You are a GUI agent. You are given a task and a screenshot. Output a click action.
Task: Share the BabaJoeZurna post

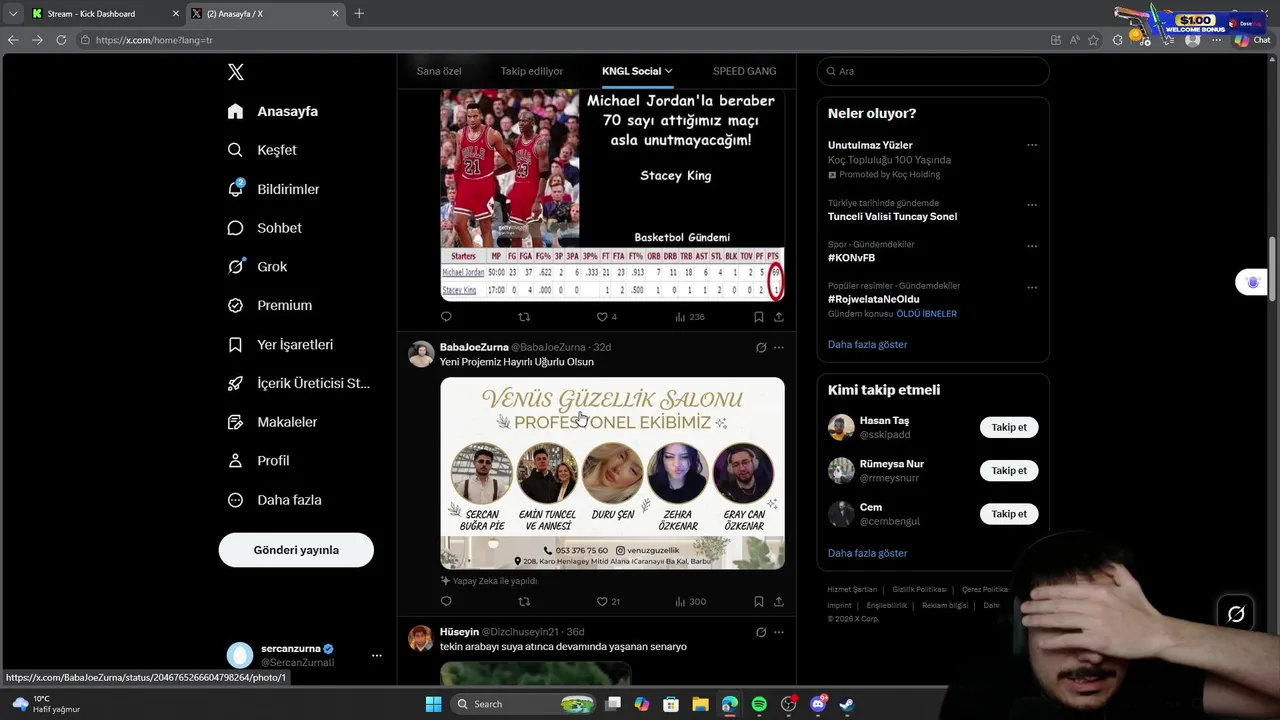[779, 602]
